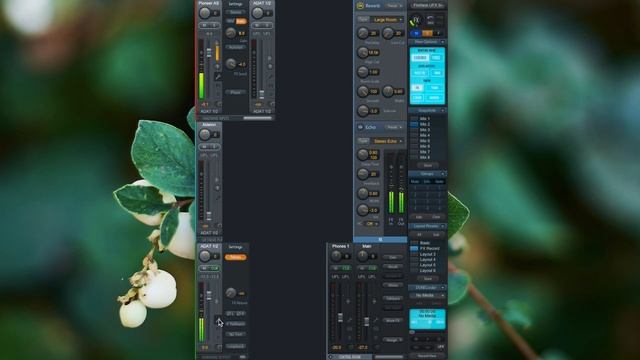The image size is (640, 360).
Task: Click the plus icon on the Main channel strip
Action: click(374, 301)
